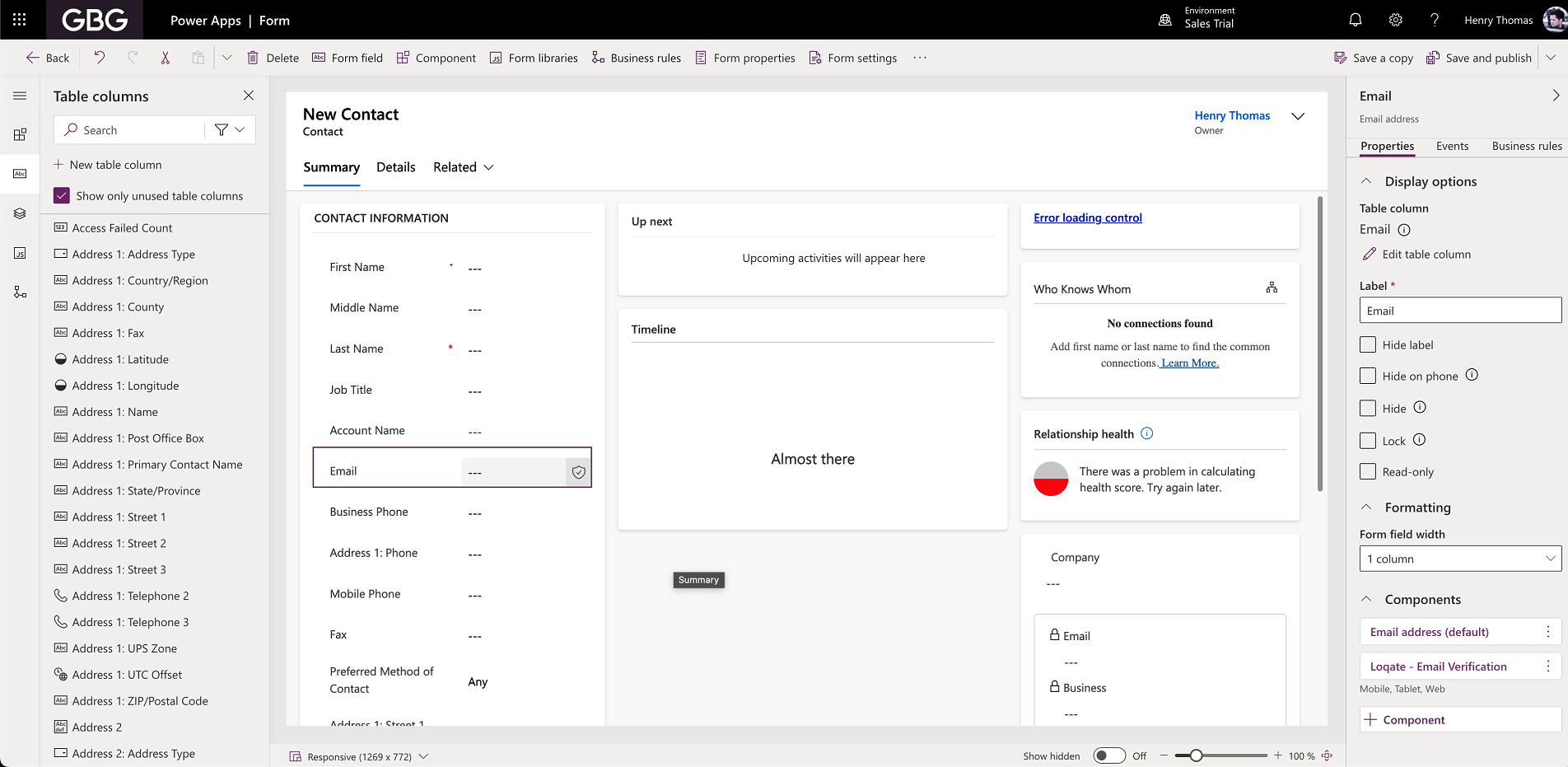Open the Form field tool in the toolbar
Screen dimensions: 1568x767
point(347,58)
